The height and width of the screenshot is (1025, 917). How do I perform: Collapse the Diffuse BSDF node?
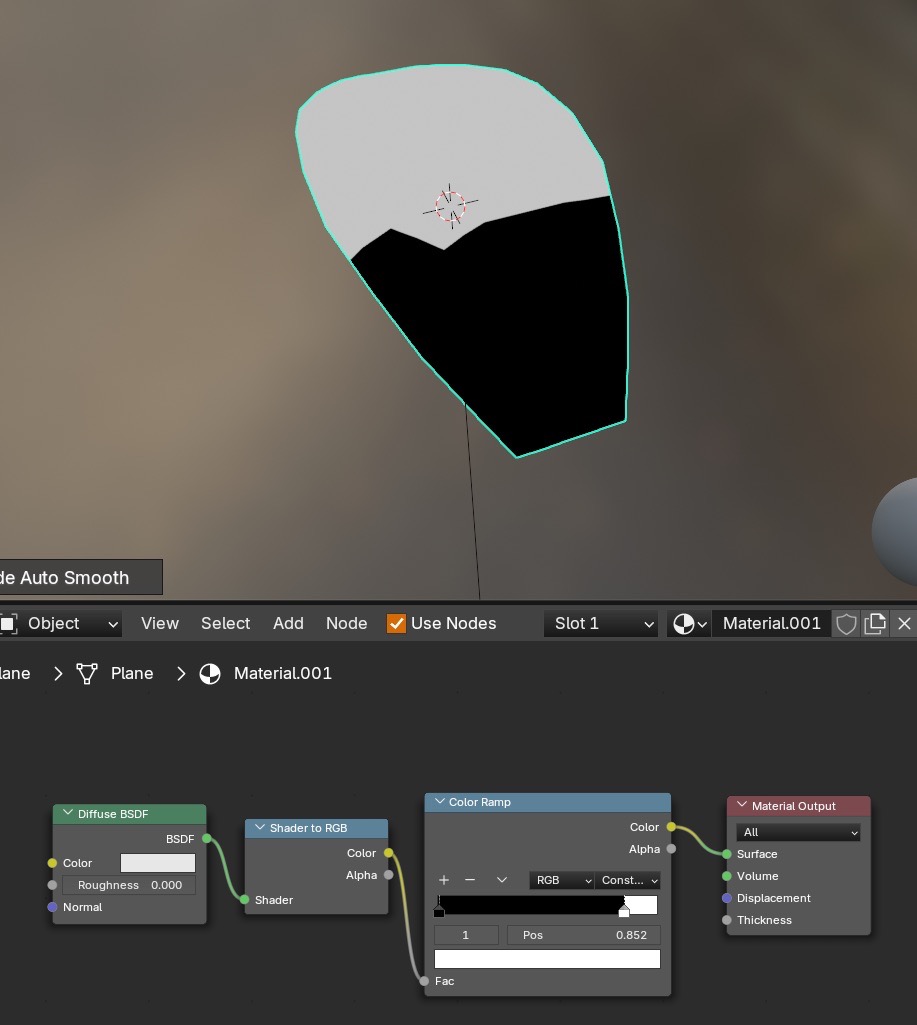tap(67, 813)
